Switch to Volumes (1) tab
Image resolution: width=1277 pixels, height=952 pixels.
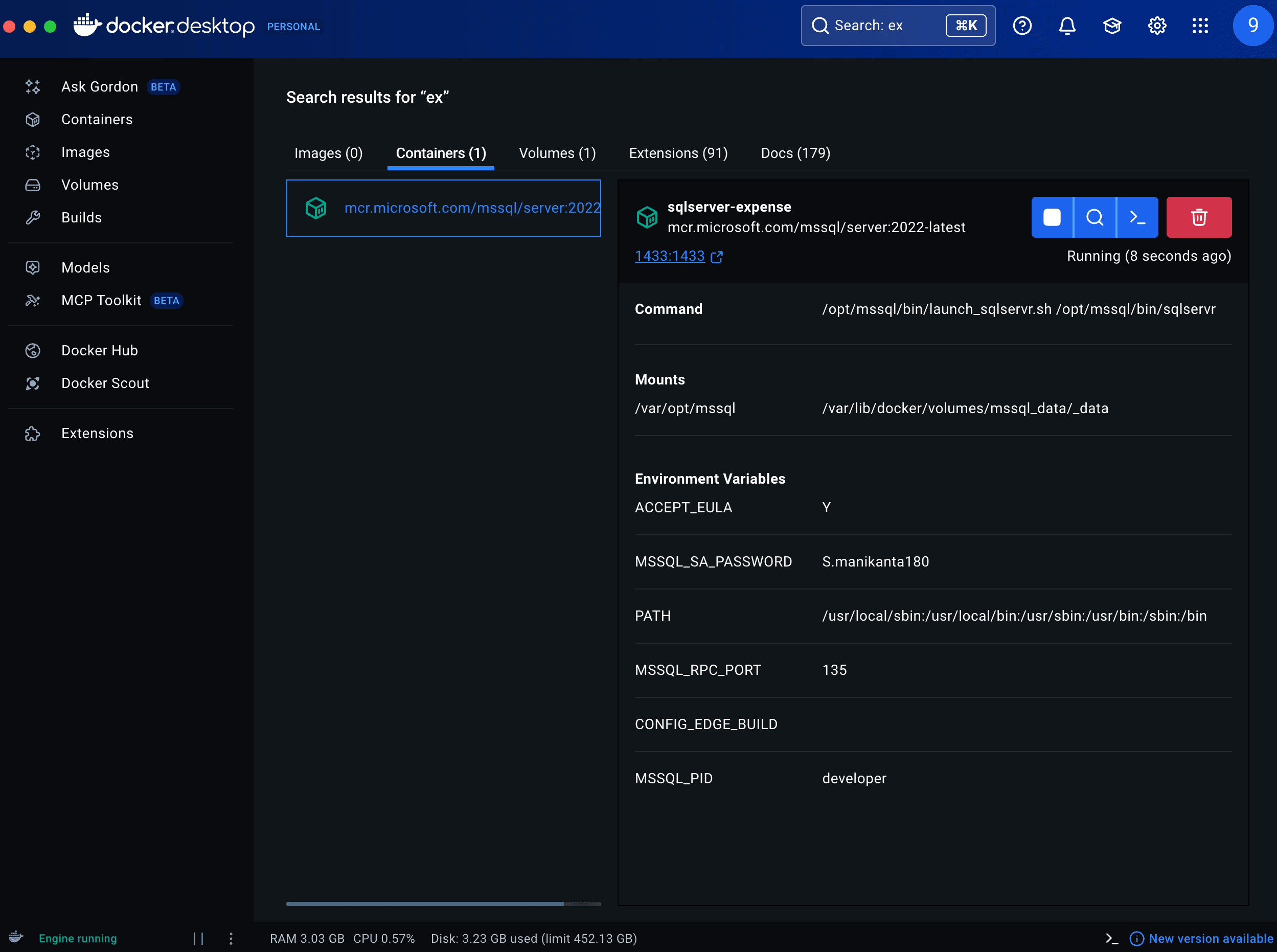click(x=557, y=153)
